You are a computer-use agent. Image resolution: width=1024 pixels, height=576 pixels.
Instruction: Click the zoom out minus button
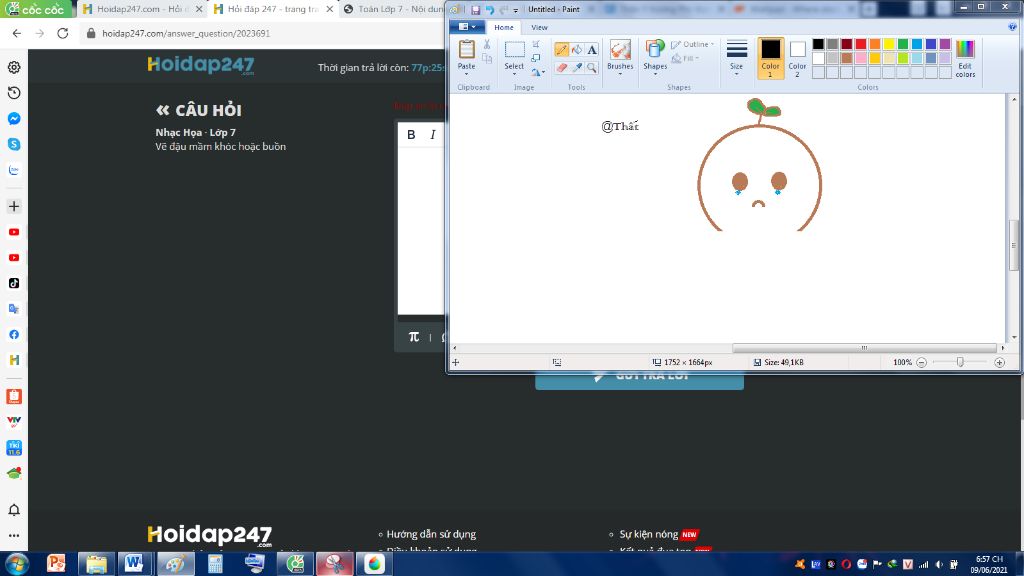(921, 362)
